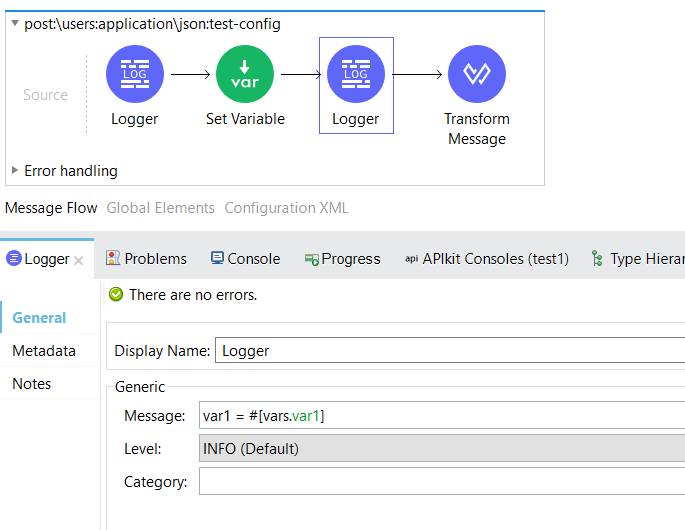This screenshot has width=685, height=530.
Task: Collapse the post users test-config flow
Action: (15, 23)
